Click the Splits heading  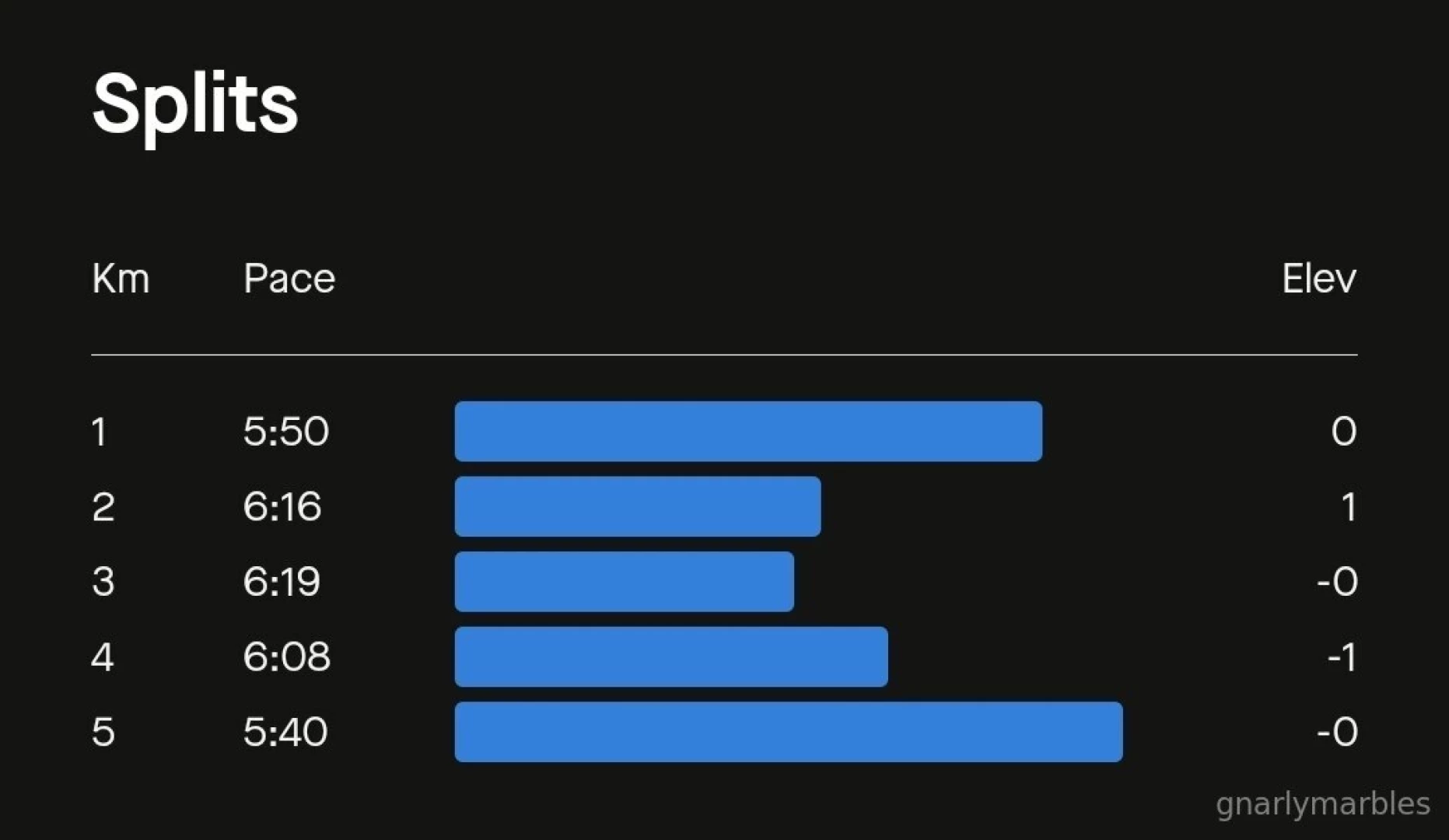coord(194,104)
